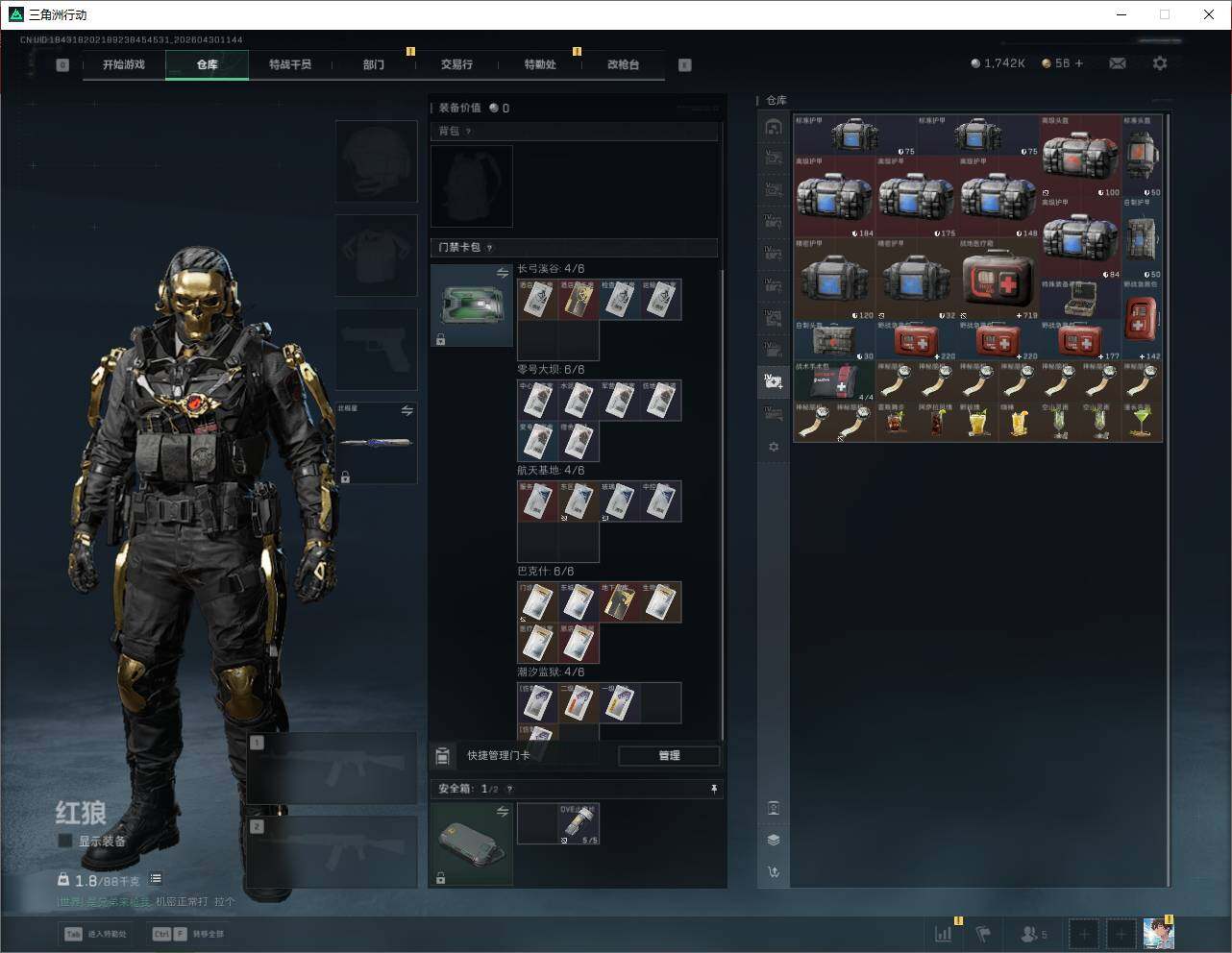Click the second squad invite plus slot

click(x=1121, y=934)
